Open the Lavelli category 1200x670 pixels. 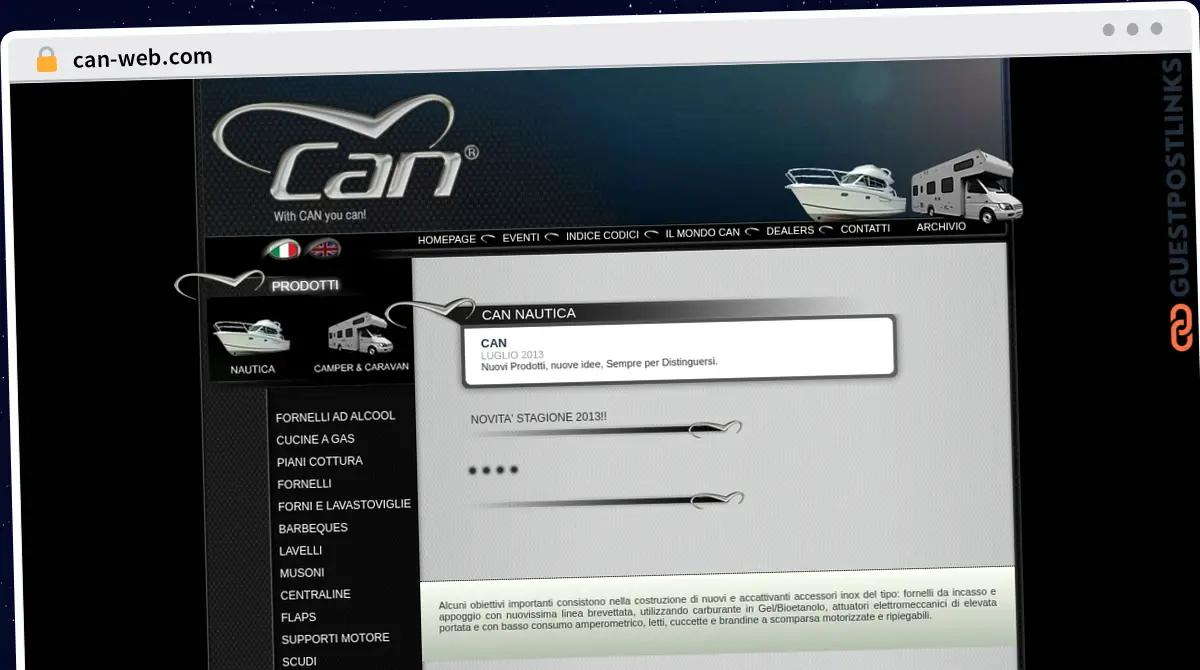tap(301, 551)
